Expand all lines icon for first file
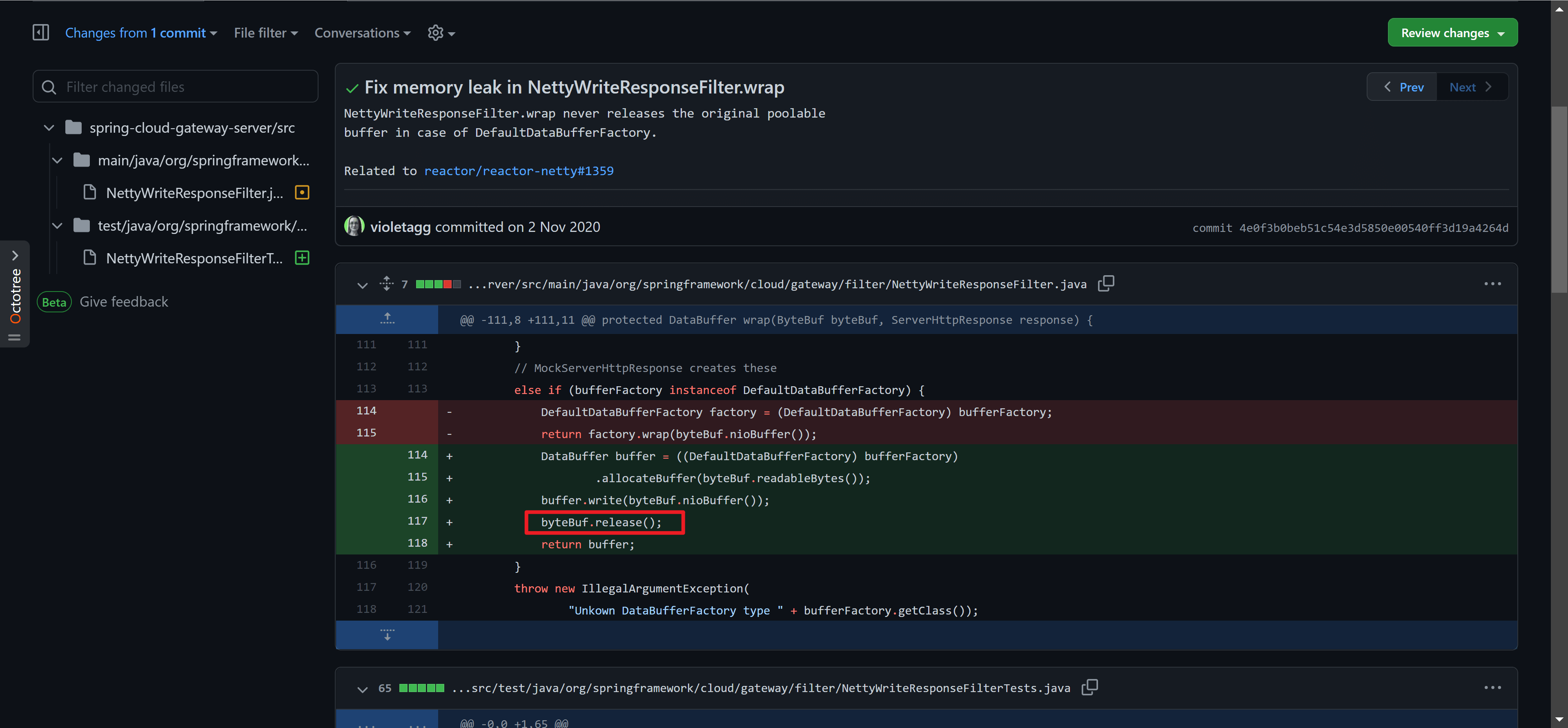Screen dimensions: 1568x728 [x=387, y=284]
